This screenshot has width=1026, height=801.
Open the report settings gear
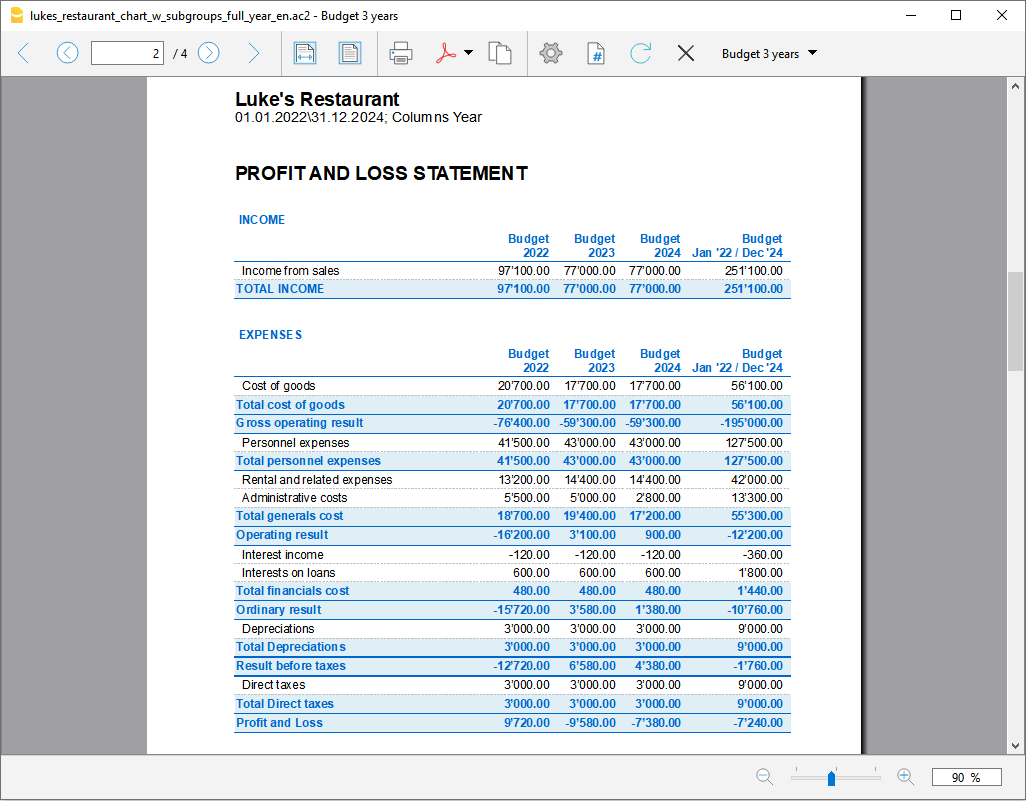[550, 53]
